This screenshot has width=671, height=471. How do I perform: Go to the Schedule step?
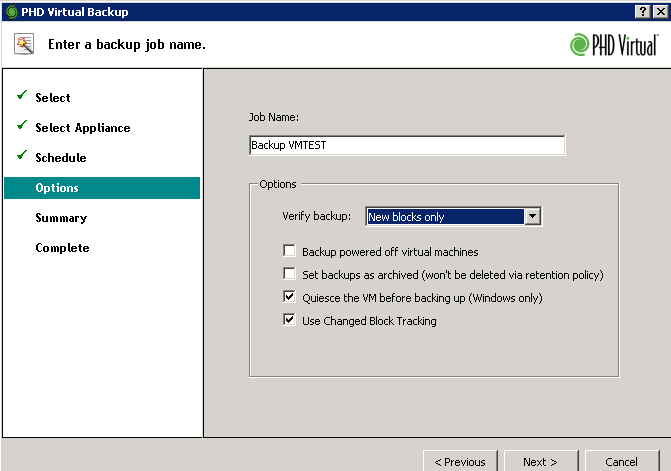pyautogui.click(x=61, y=158)
